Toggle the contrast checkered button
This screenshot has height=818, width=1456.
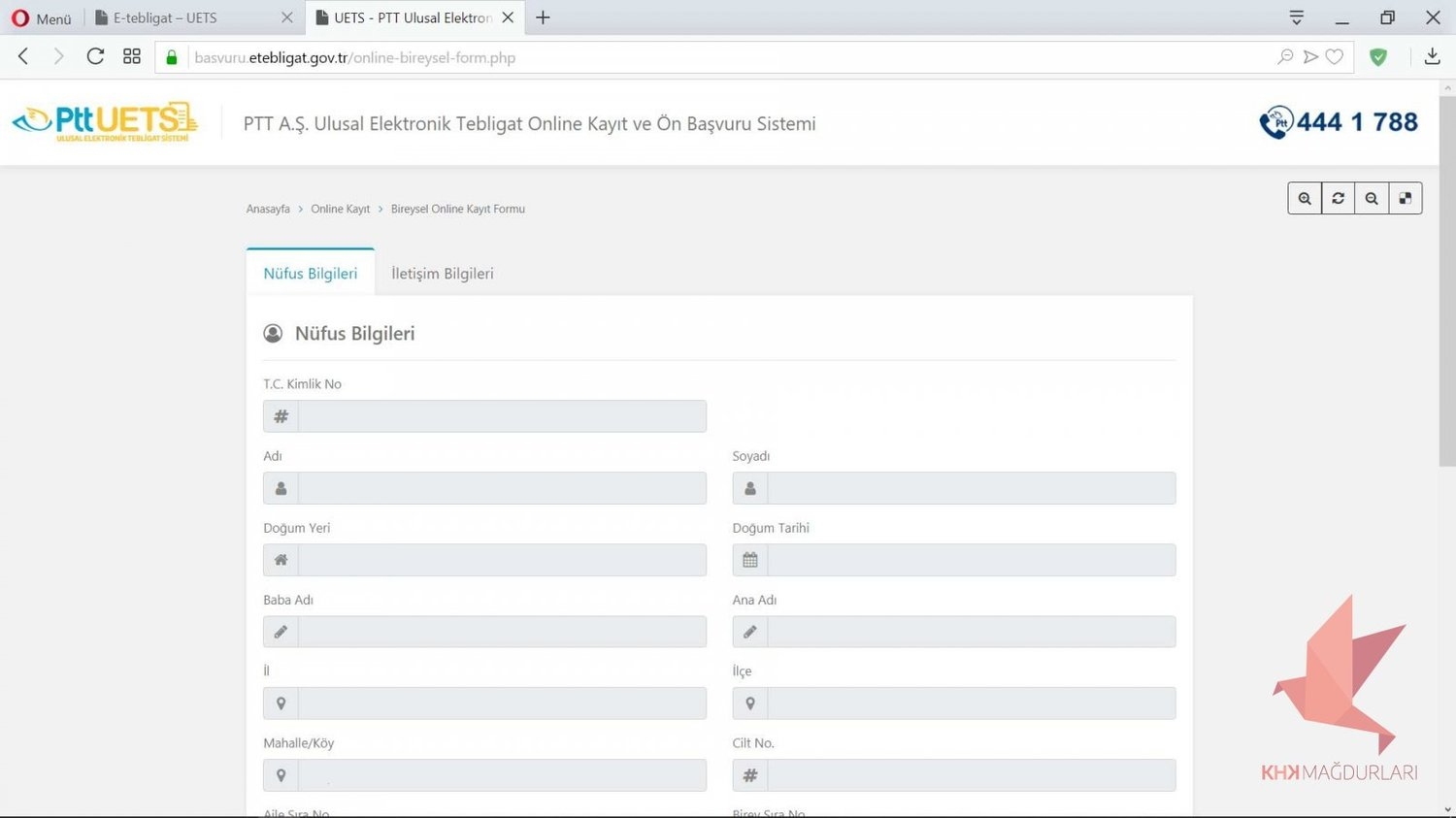tap(1405, 198)
